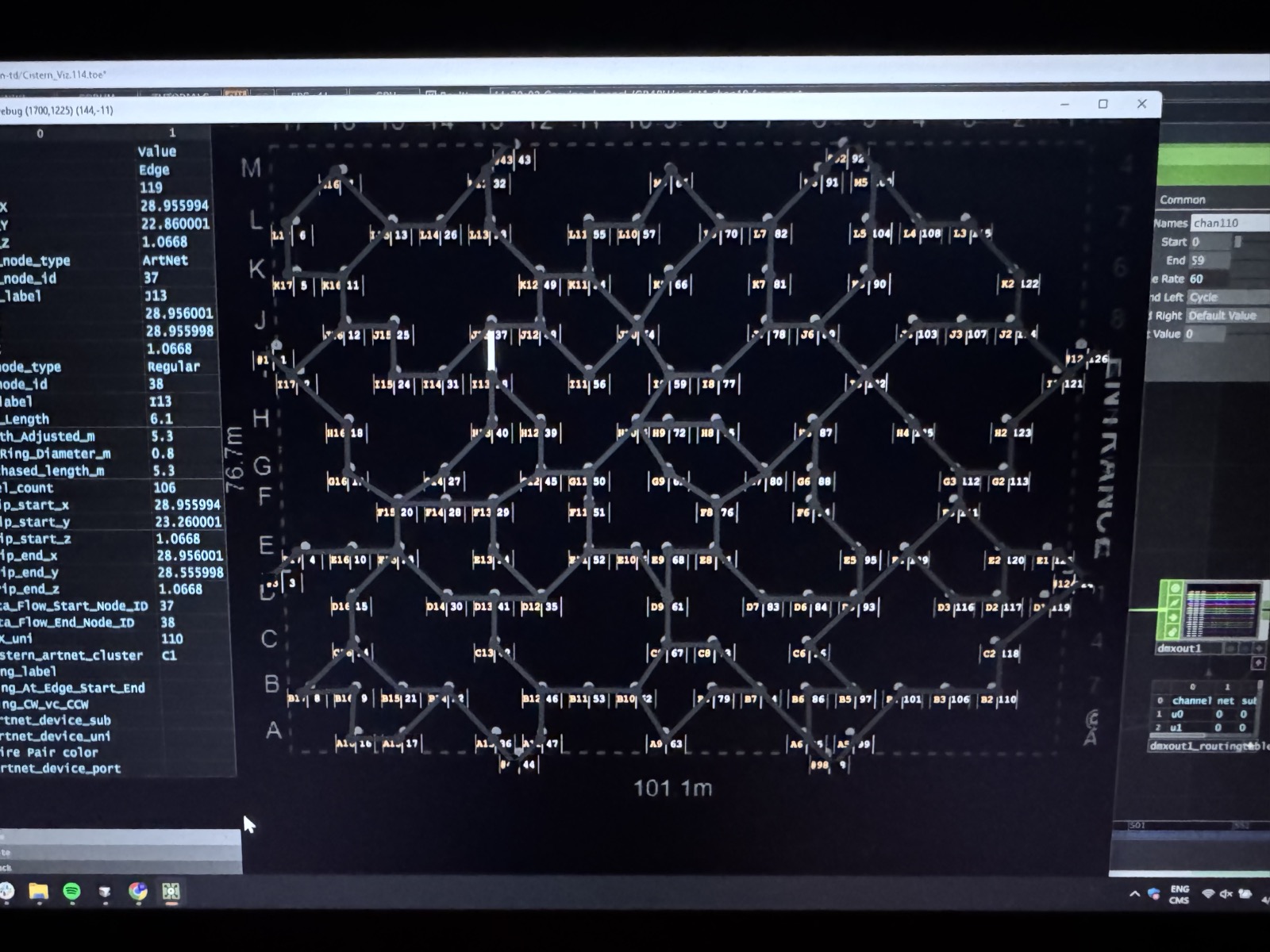This screenshot has width=1270, height=952.
Task: Maximize the debug viewer window
Action: [x=1103, y=104]
